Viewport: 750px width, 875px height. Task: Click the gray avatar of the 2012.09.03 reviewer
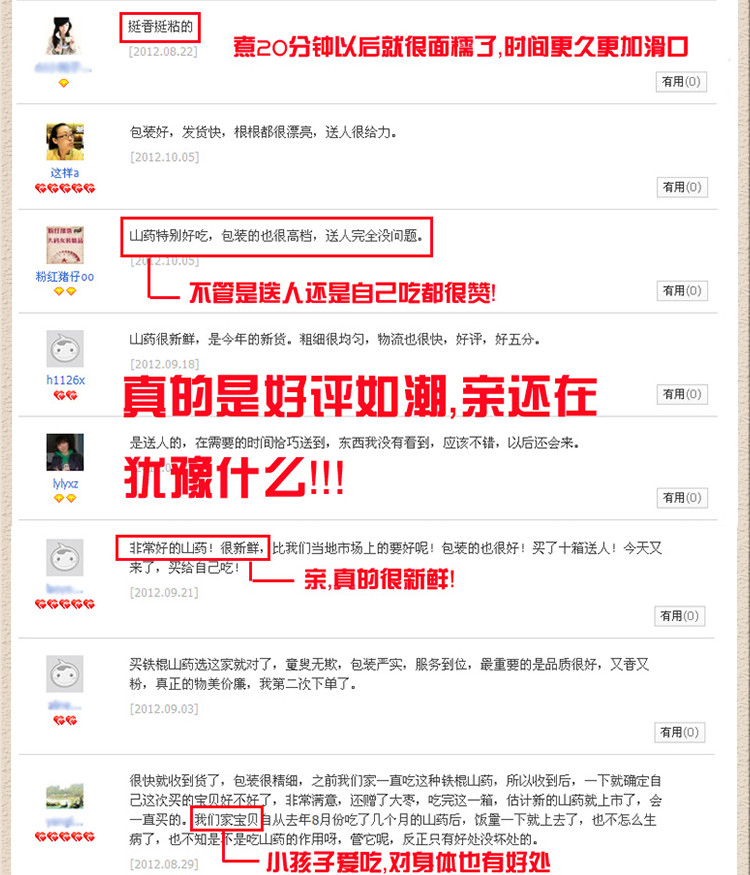pyautogui.click(x=65, y=674)
